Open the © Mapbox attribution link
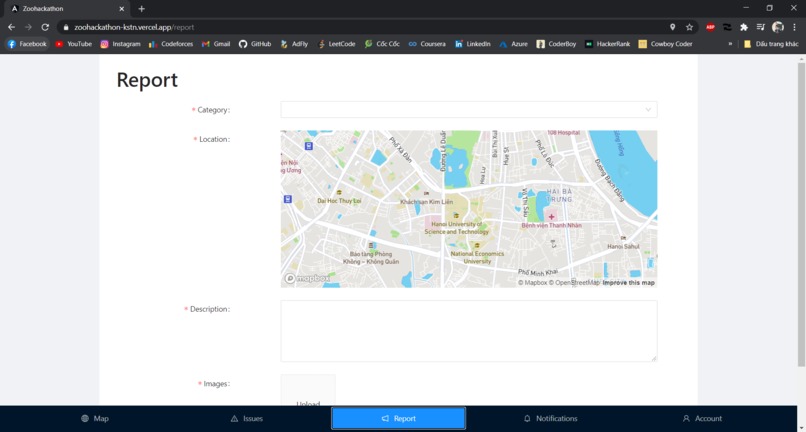 (x=533, y=283)
